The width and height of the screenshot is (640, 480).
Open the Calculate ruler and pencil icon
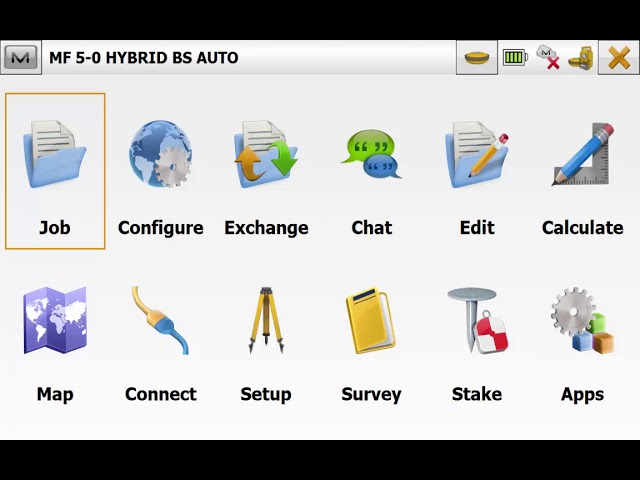582,155
